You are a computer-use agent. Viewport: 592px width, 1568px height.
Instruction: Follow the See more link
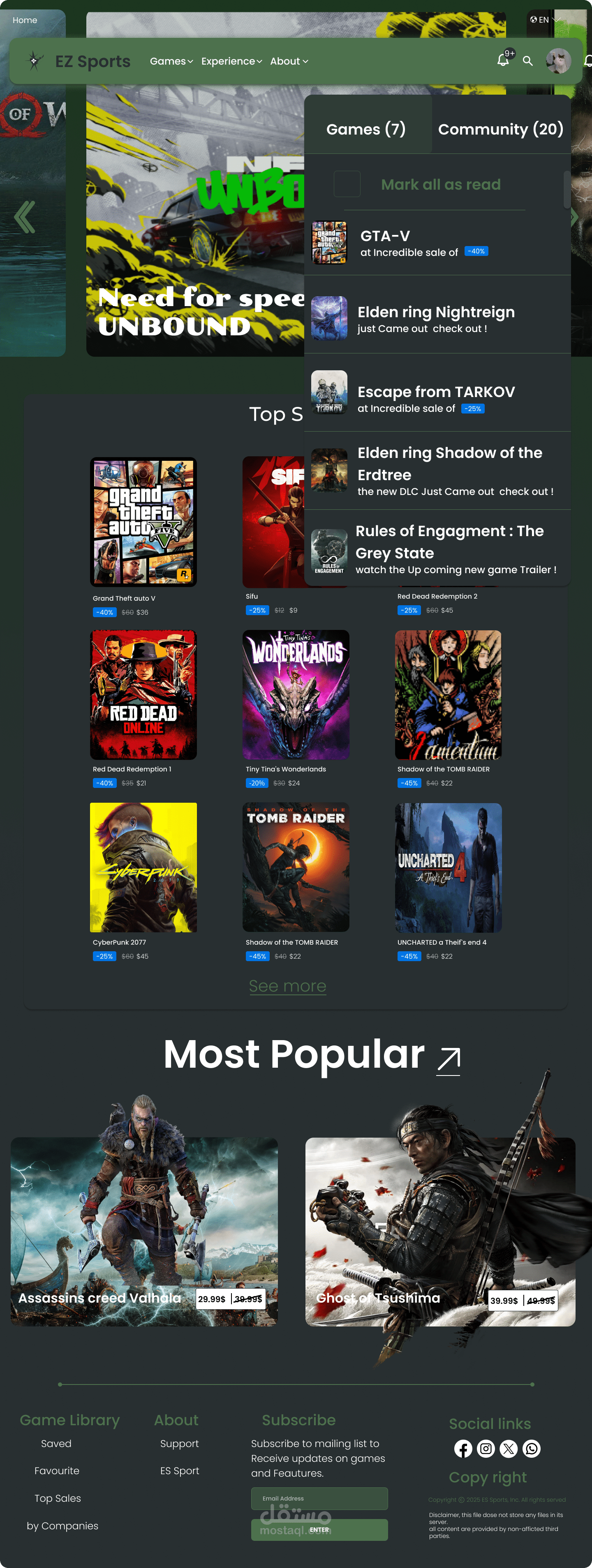(x=288, y=985)
